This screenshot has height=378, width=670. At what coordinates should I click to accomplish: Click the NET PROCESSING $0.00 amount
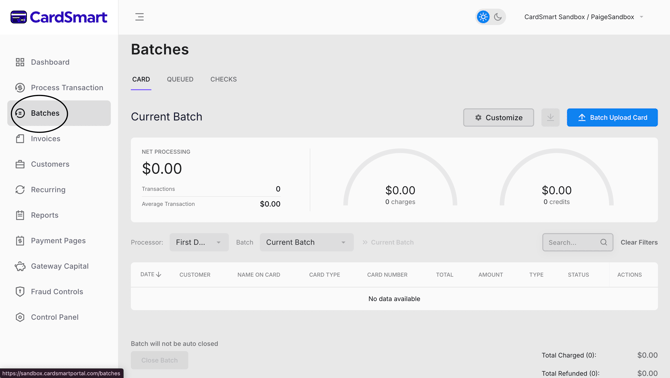[162, 169]
